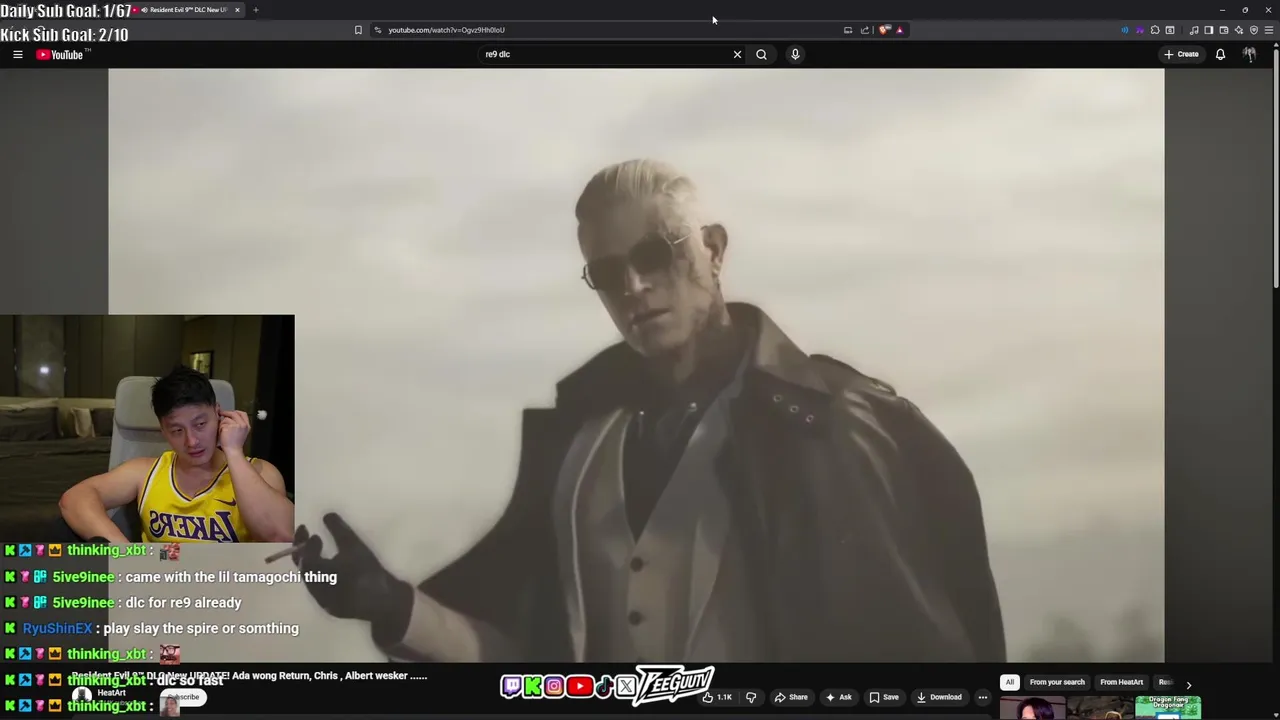Click the share page icon in address bar
The height and width of the screenshot is (720, 1280).
[865, 30]
